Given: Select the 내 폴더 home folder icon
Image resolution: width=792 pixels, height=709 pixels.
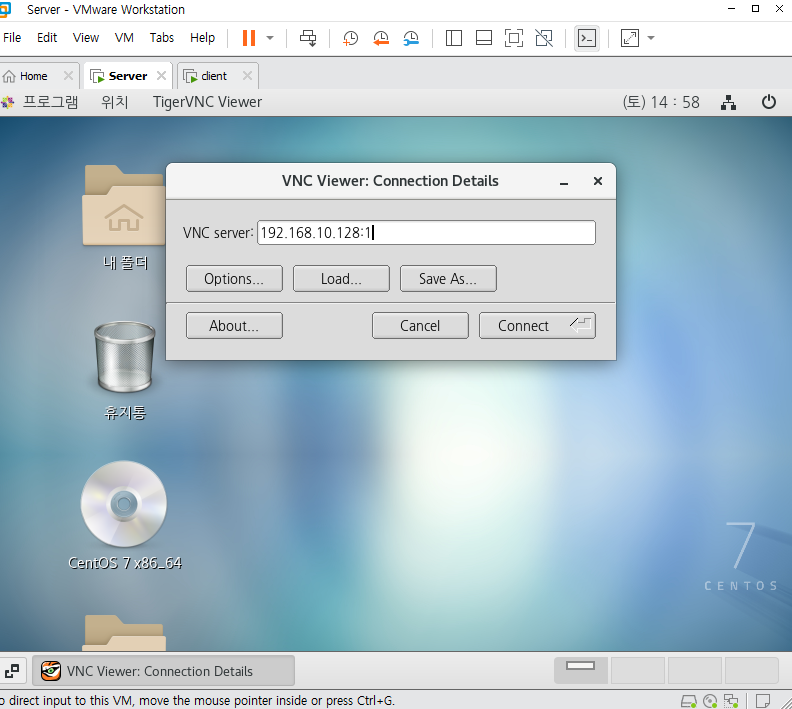Looking at the screenshot, I should click(x=124, y=218).
